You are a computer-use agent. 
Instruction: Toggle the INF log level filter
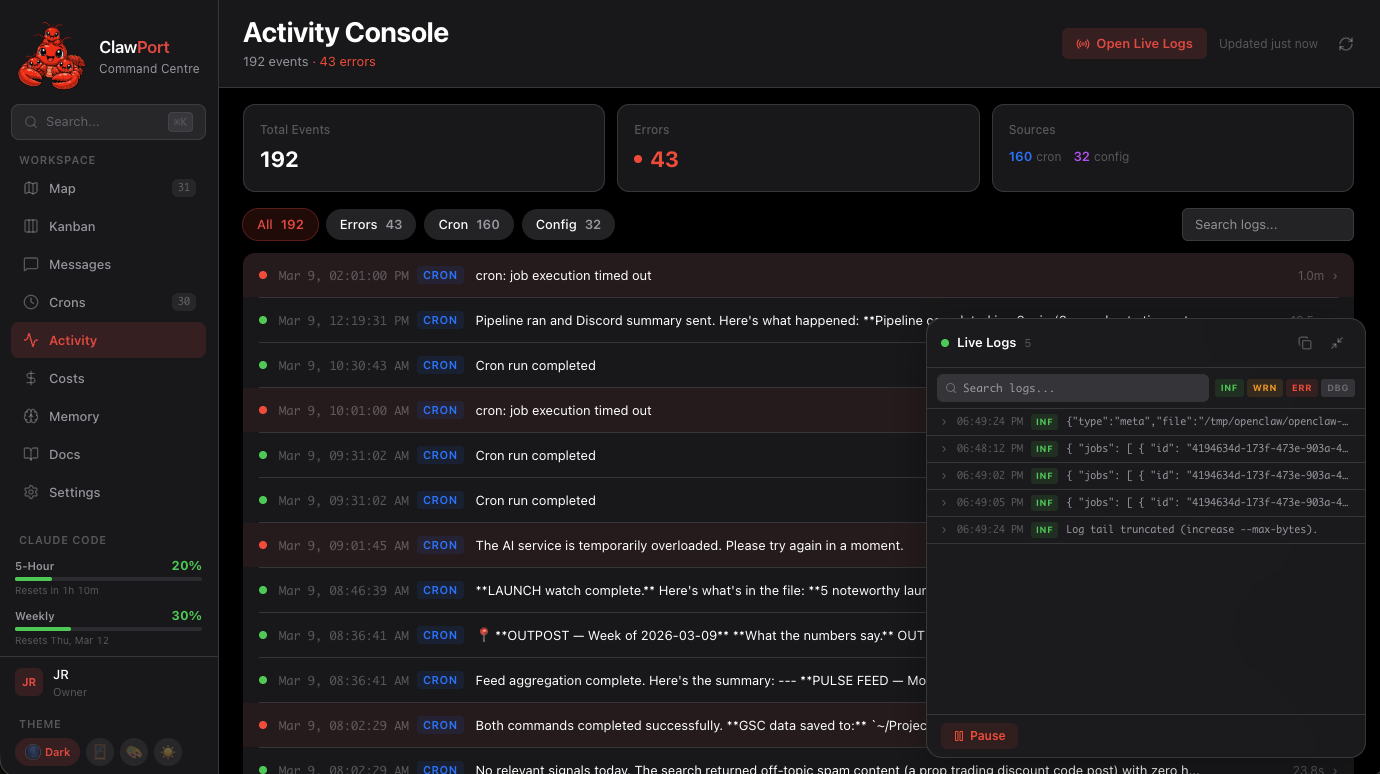pyautogui.click(x=1229, y=388)
